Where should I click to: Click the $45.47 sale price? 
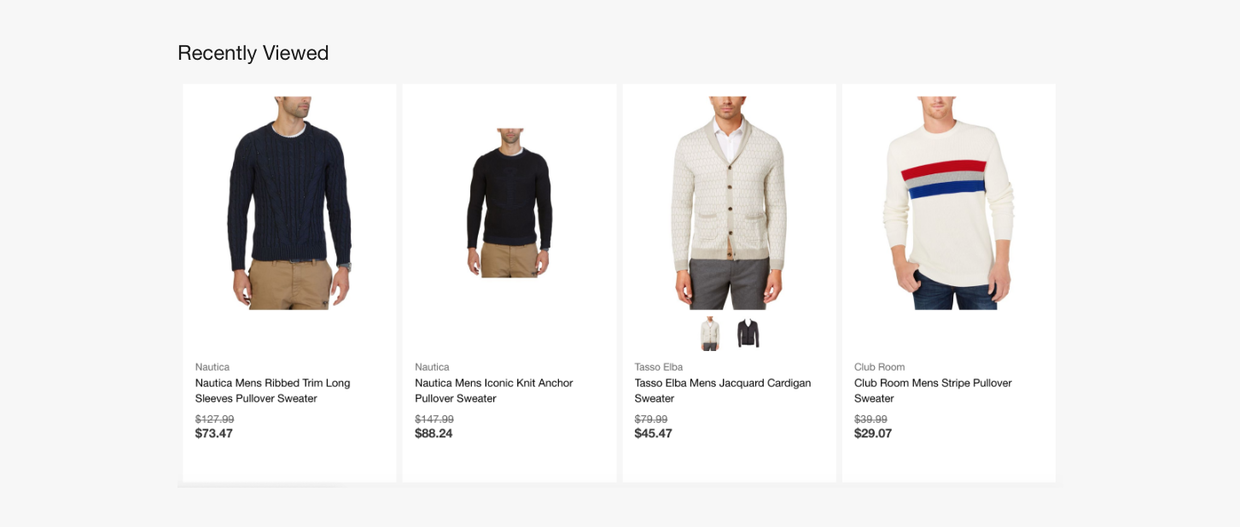653,433
